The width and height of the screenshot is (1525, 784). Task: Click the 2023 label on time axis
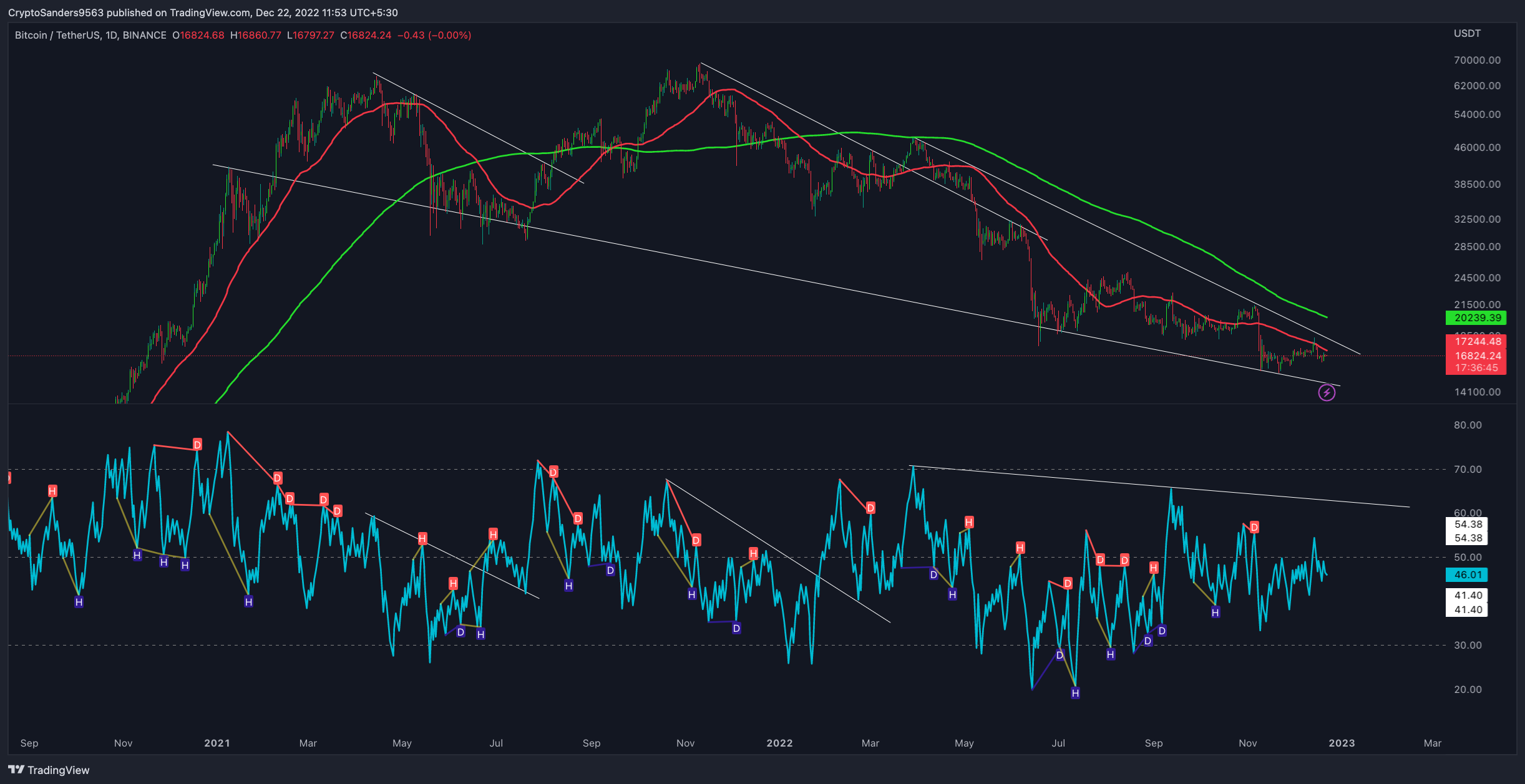click(x=1342, y=743)
